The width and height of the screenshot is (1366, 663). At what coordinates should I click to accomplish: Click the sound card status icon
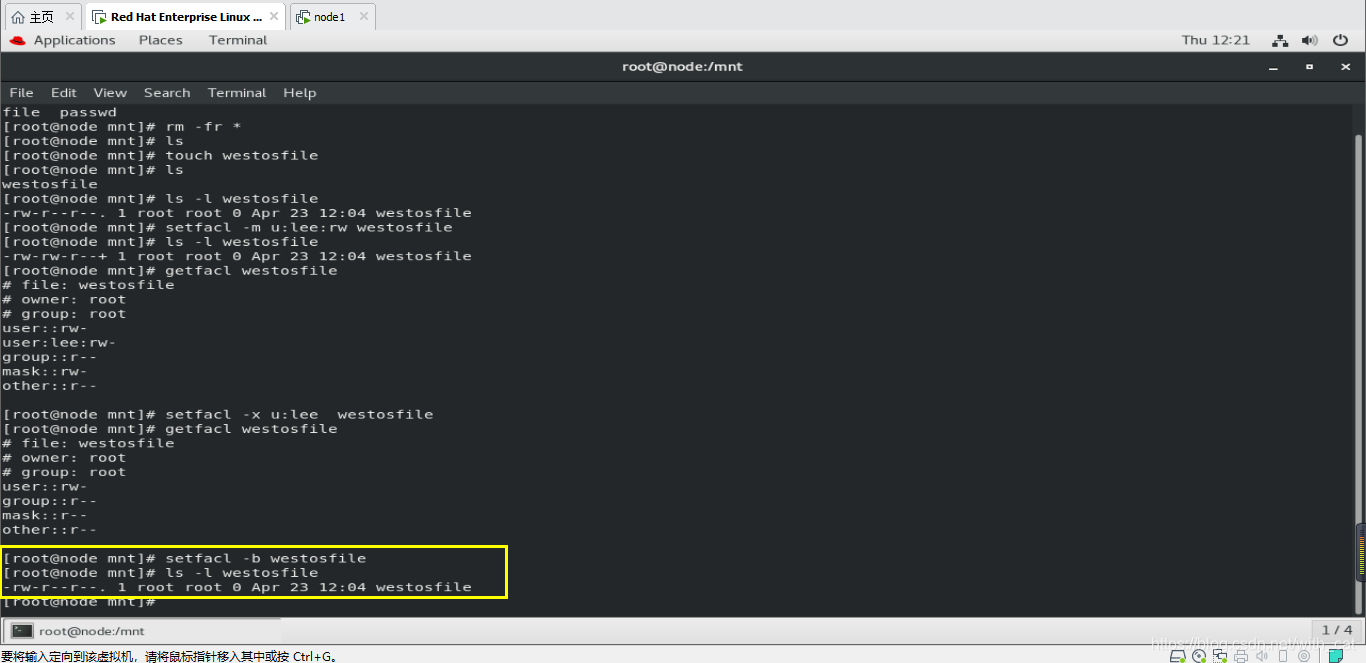pyautogui.click(x=1262, y=656)
